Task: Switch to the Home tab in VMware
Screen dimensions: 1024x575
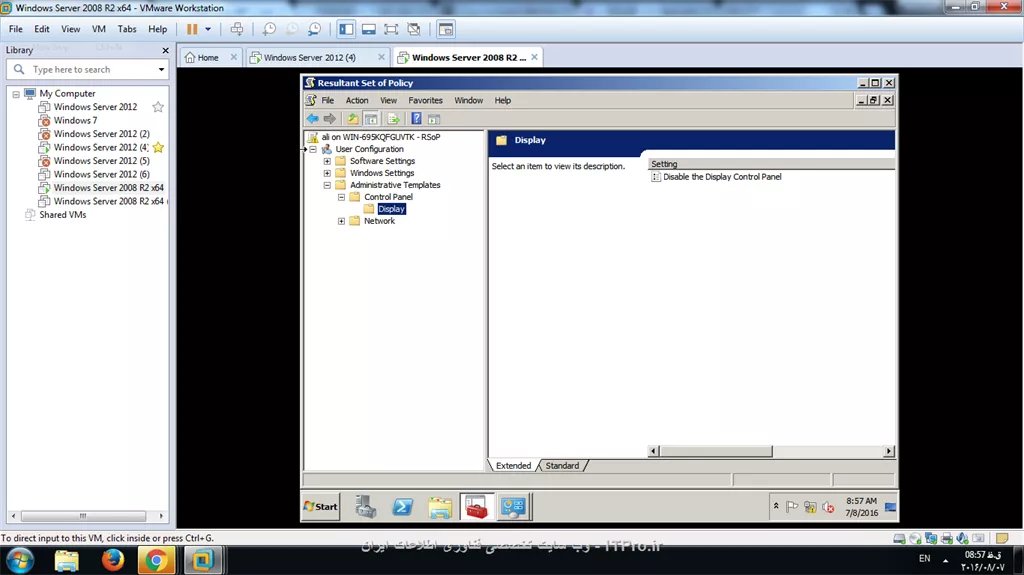Action: 208,58
